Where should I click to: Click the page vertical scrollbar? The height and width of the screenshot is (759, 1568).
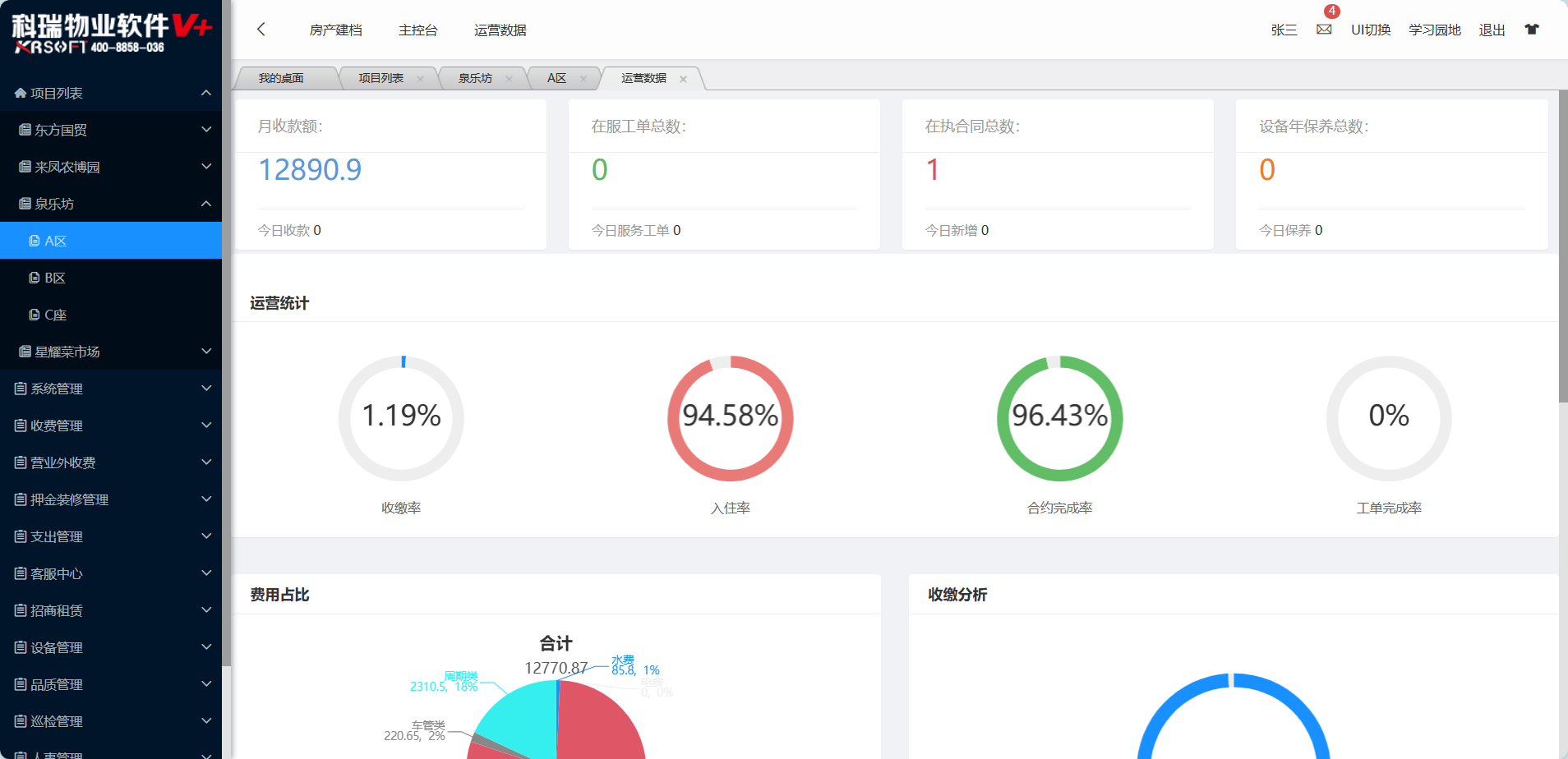point(1563,246)
